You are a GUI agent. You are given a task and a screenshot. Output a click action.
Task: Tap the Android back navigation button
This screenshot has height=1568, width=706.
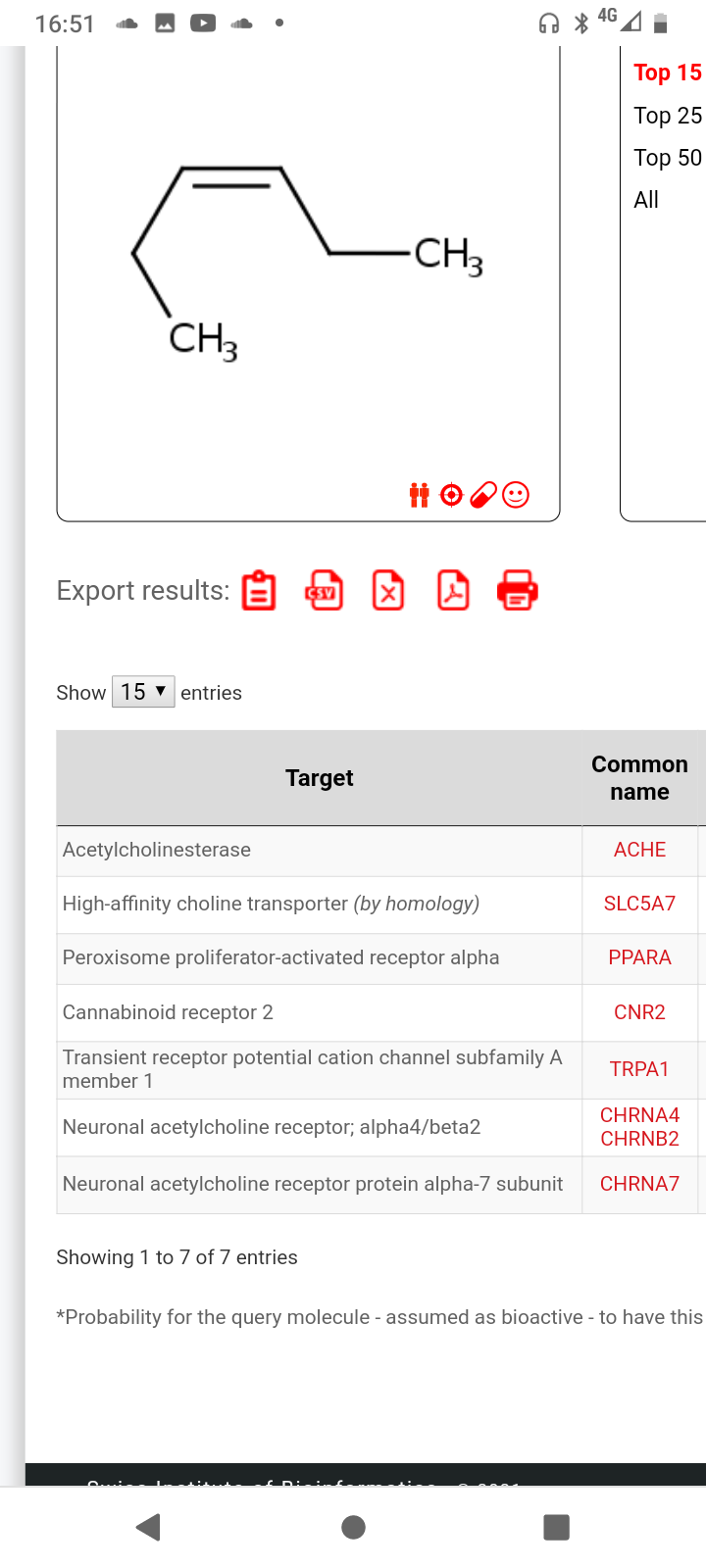[x=148, y=1527]
